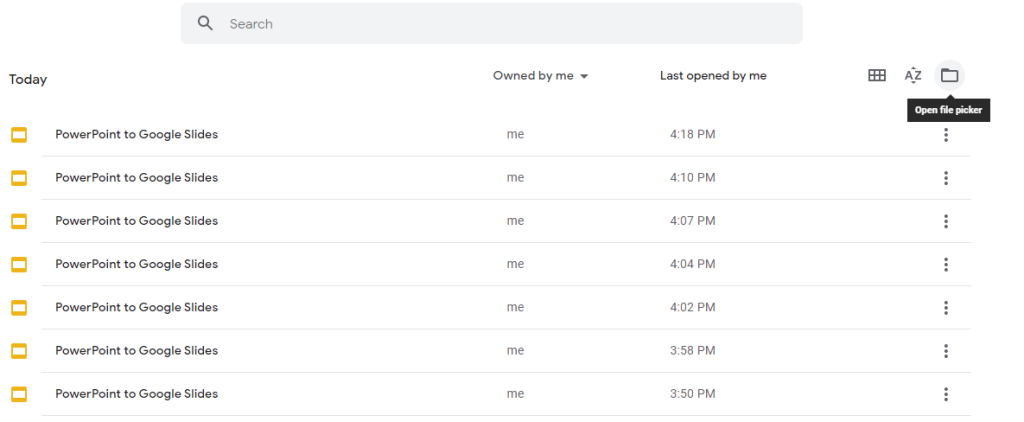Open more options for 3:58 PM presentation

[946, 351]
